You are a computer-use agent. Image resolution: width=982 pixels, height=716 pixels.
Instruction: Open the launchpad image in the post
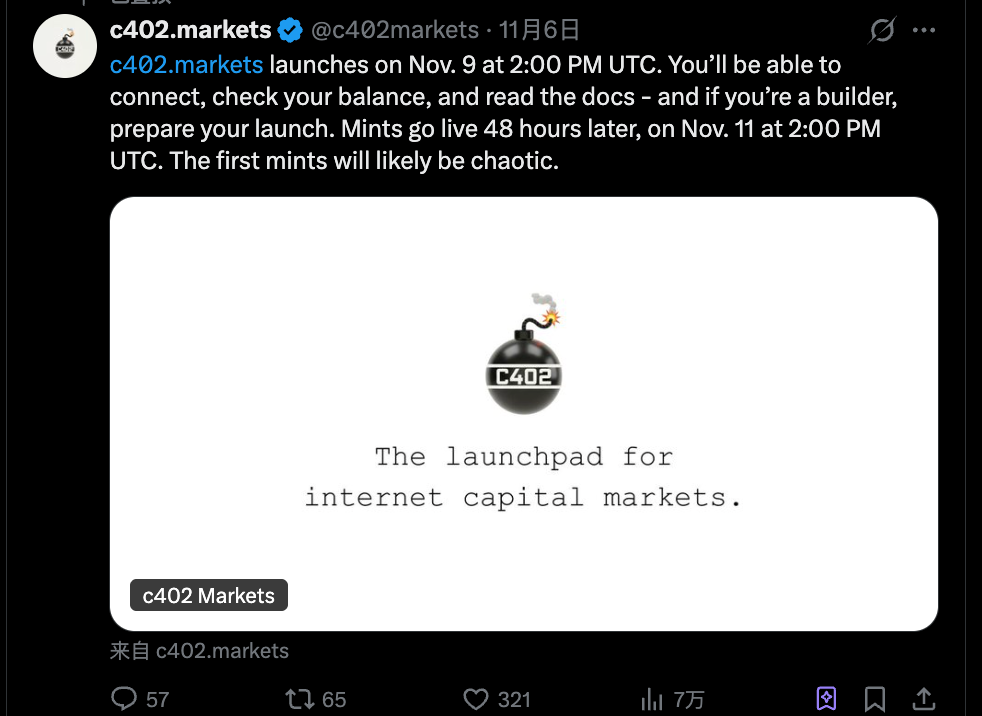pos(524,413)
